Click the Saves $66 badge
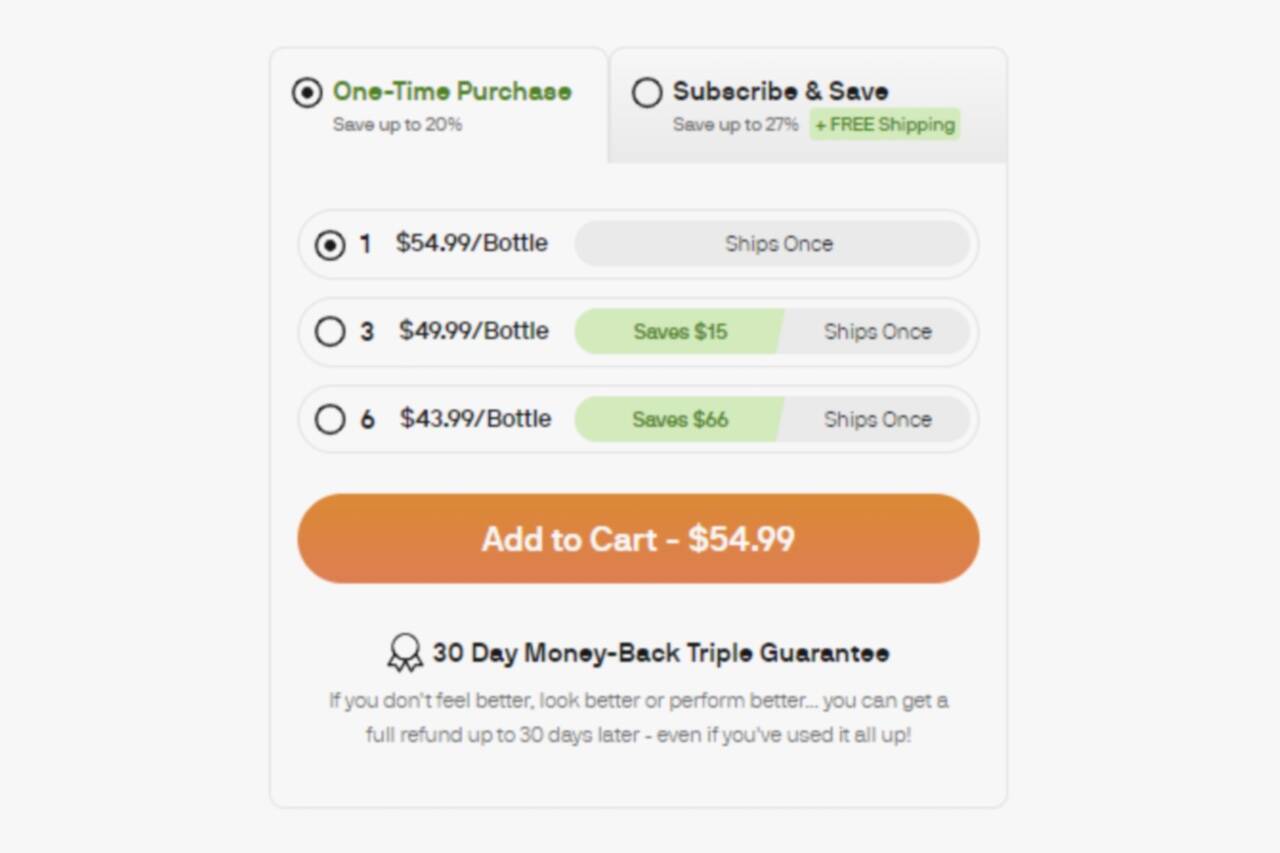The height and width of the screenshot is (853, 1280). (680, 419)
